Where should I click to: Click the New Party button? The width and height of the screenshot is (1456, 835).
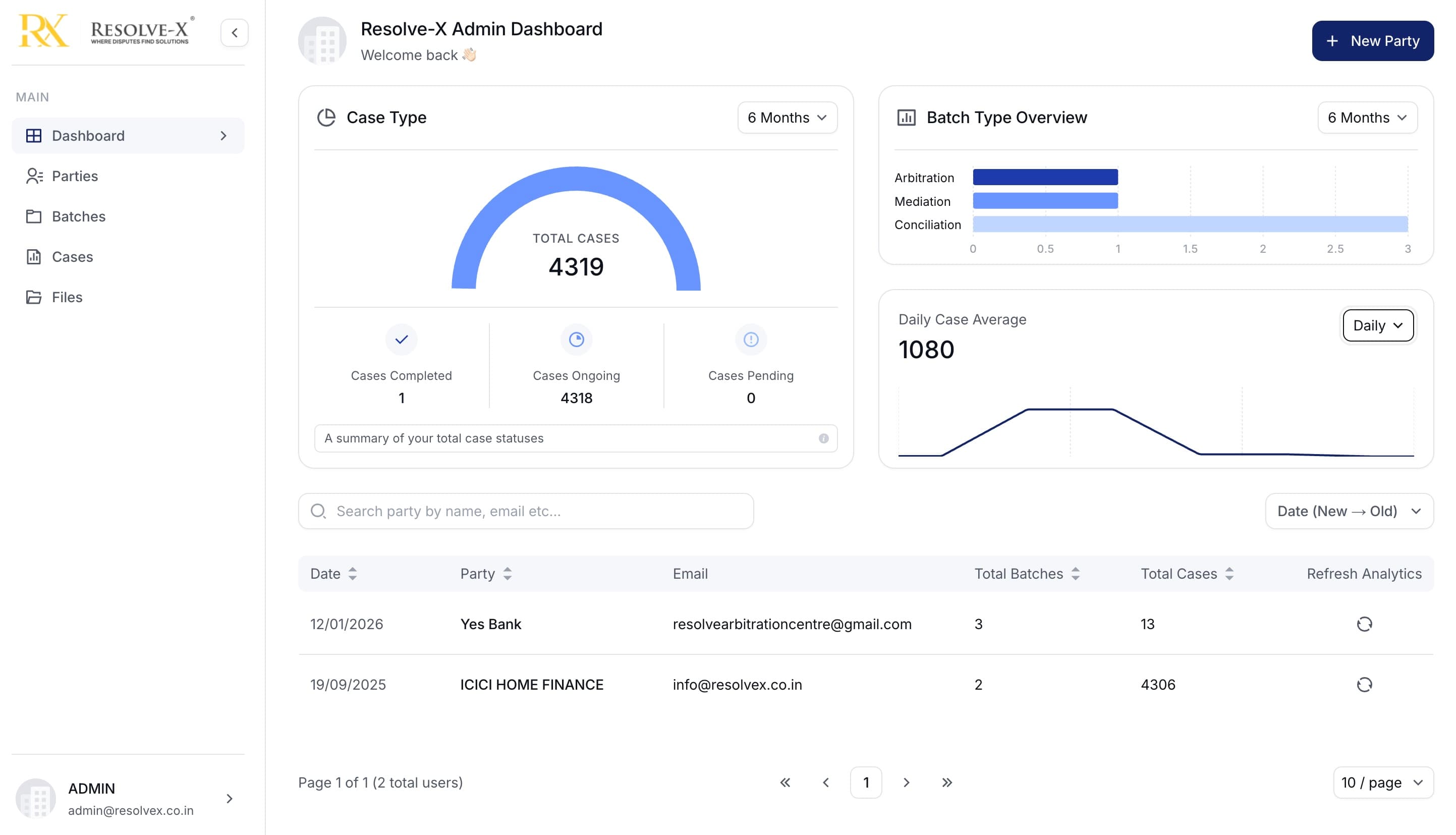click(1372, 41)
